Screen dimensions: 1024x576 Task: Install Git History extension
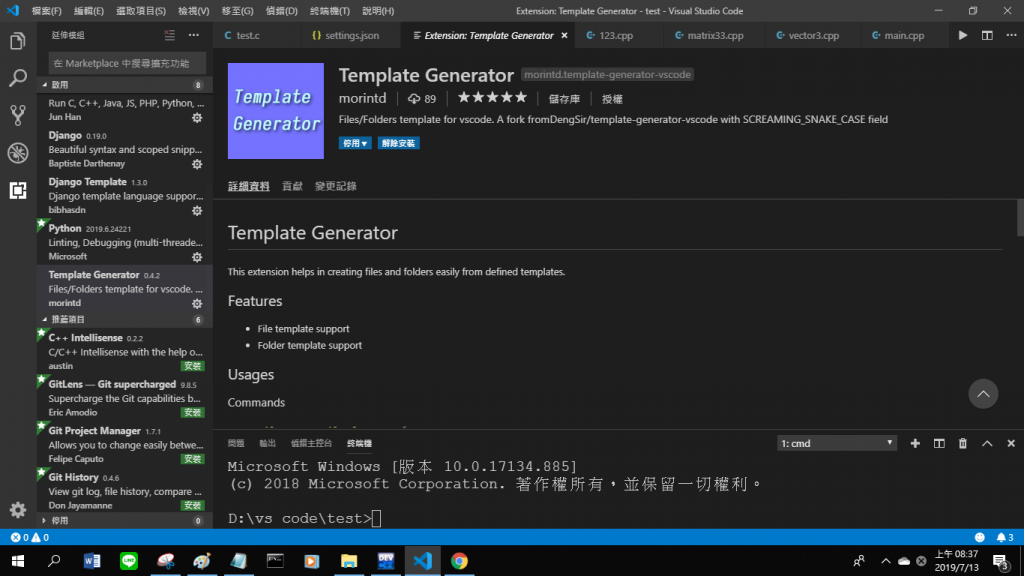(193, 505)
